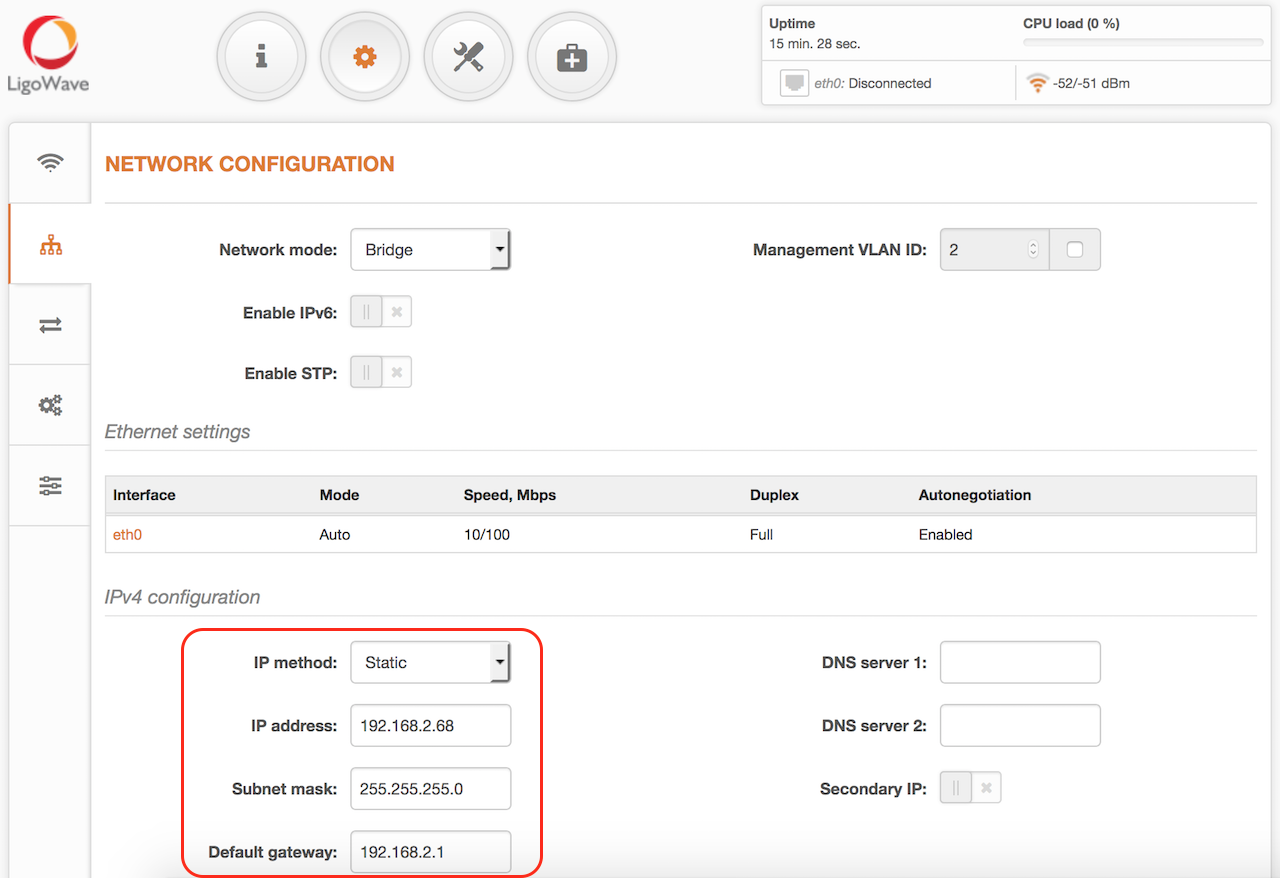Toggle the Secondary IP switch

[970, 788]
